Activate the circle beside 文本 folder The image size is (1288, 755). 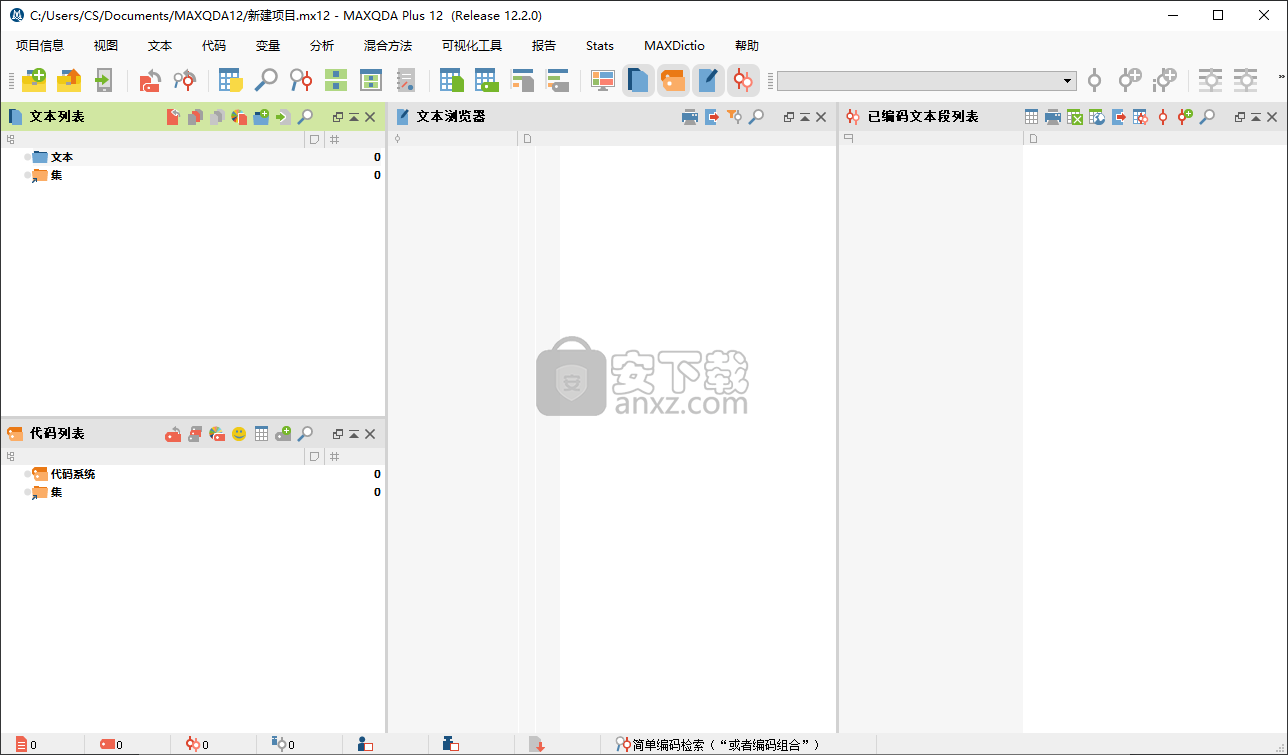(28, 157)
